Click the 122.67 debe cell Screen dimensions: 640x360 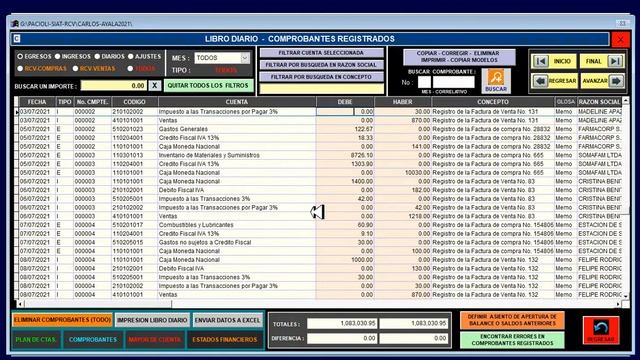coord(345,129)
